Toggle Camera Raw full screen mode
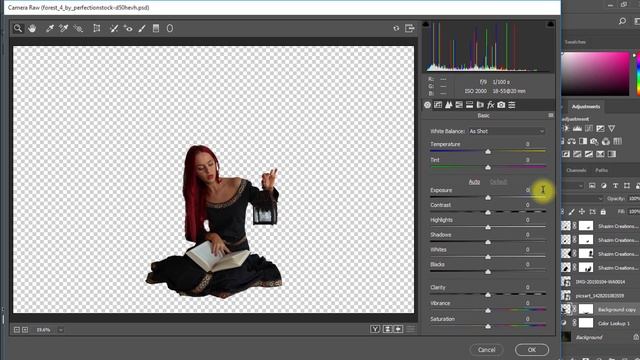Viewport: 640px width, 360px height. point(409,28)
